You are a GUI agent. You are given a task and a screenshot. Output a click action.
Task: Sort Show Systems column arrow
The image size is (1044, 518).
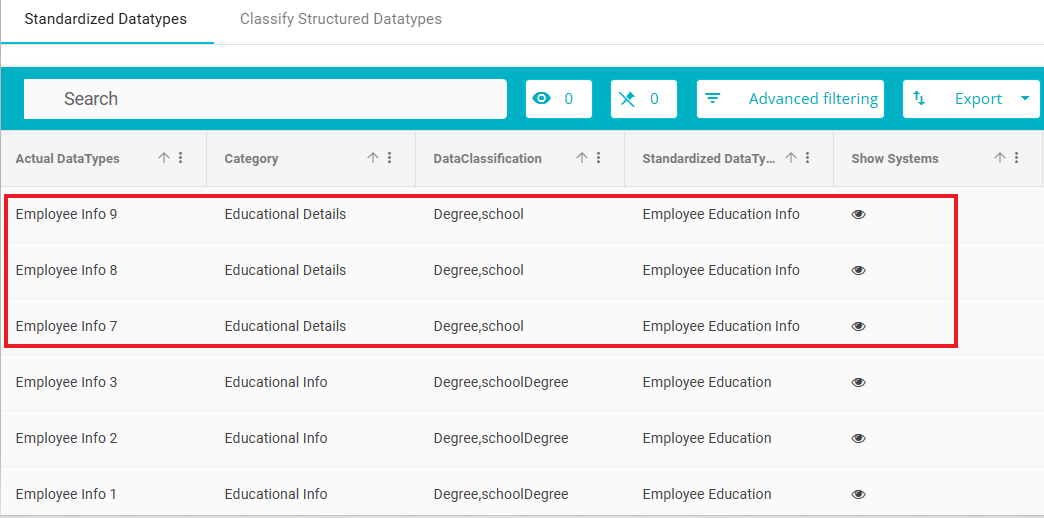pos(1000,158)
